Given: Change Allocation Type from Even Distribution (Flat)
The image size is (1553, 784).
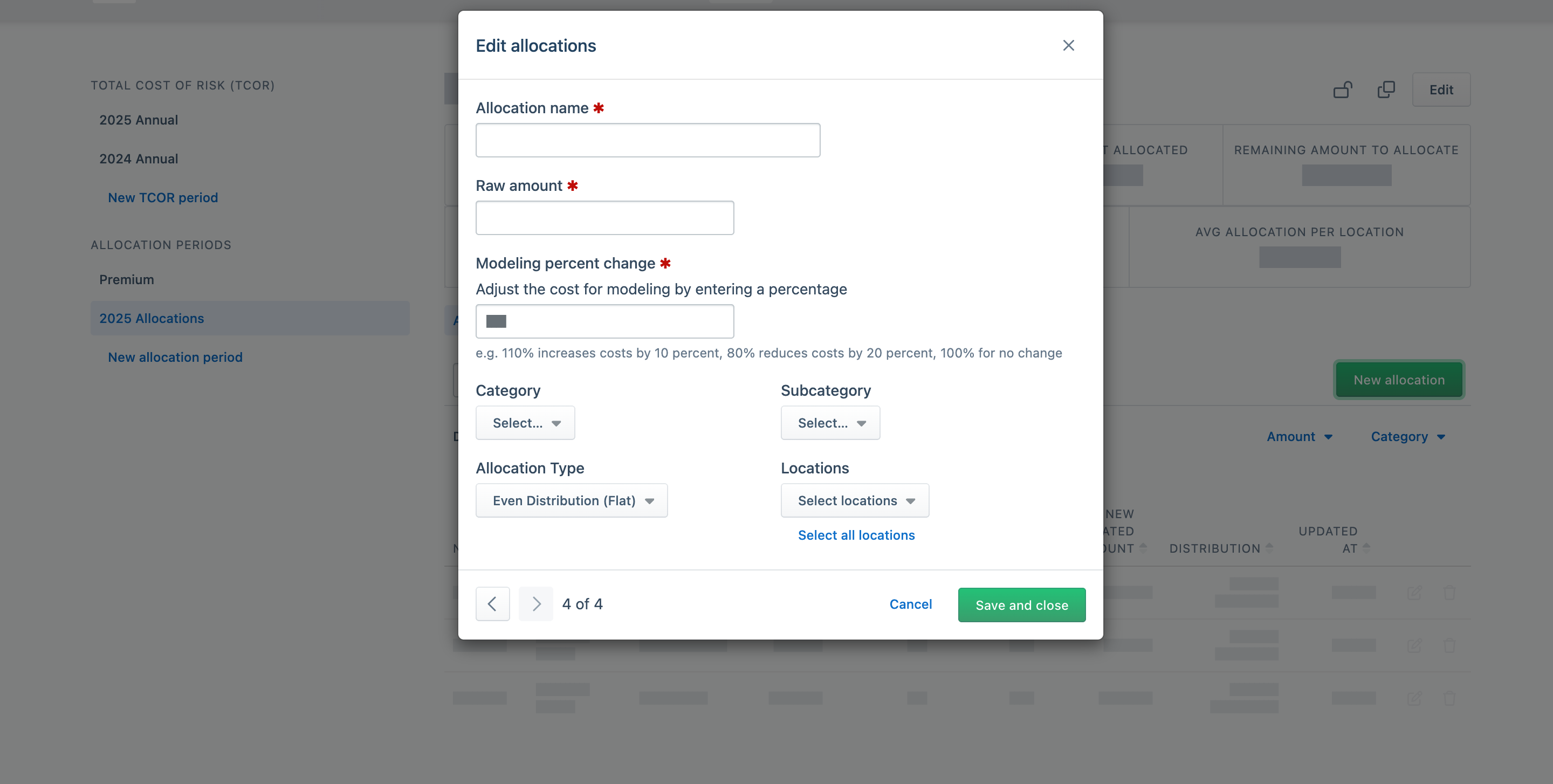Looking at the screenshot, I should (572, 500).
